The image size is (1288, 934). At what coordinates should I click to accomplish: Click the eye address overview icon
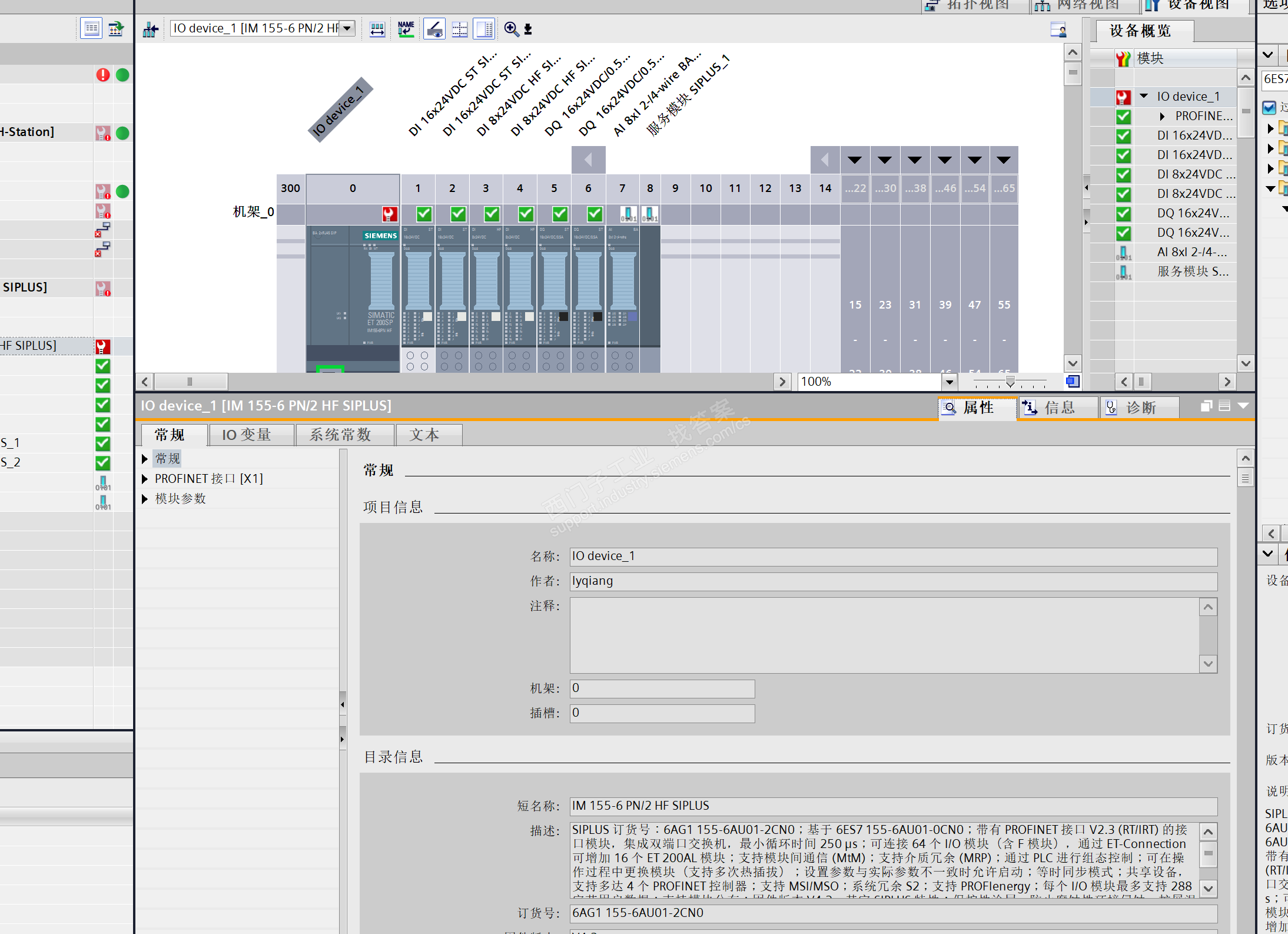(x=434, y=29)
